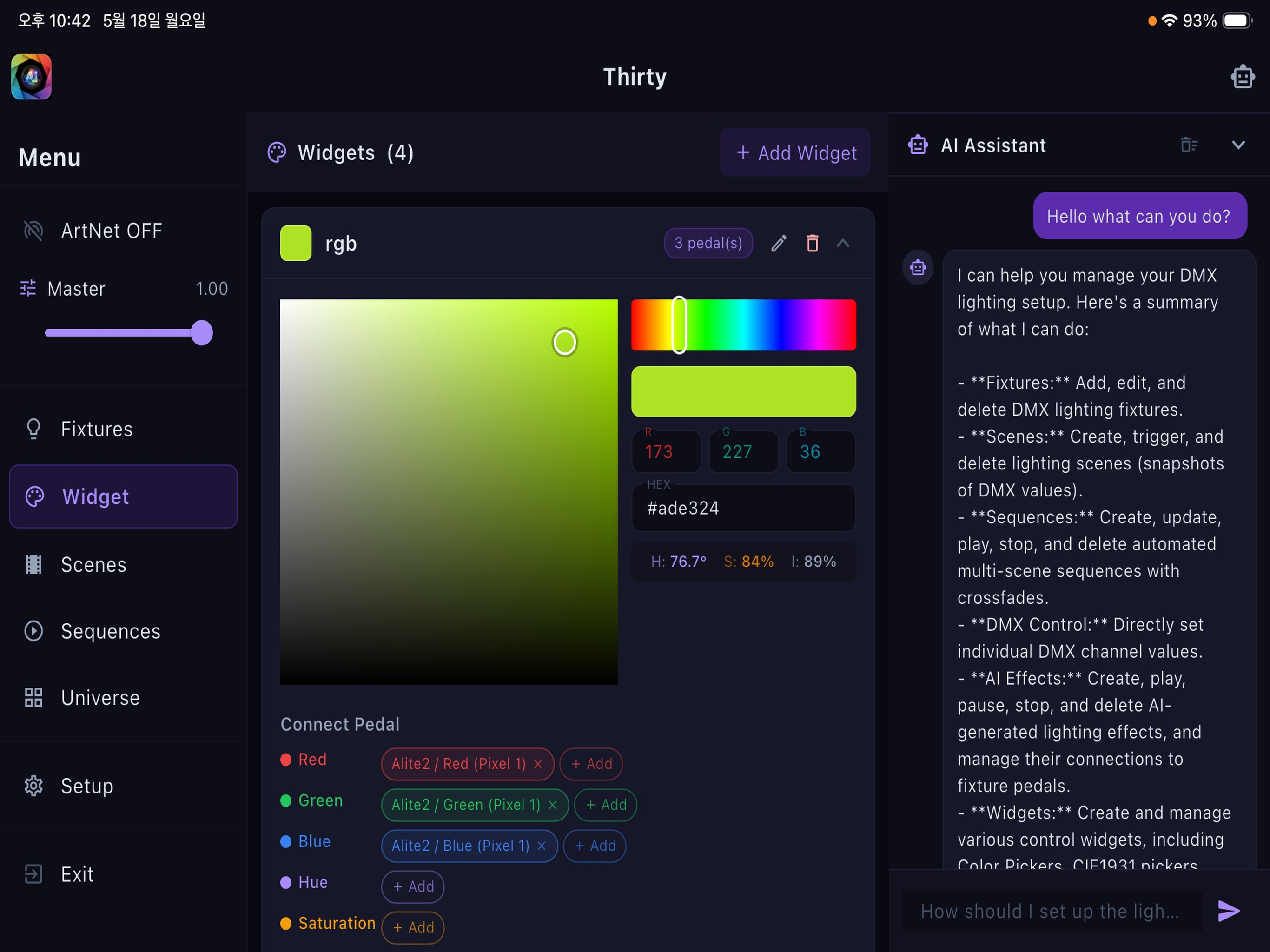
Task: Add a pedal to Hue channel
Action: [x=413, y=886]
